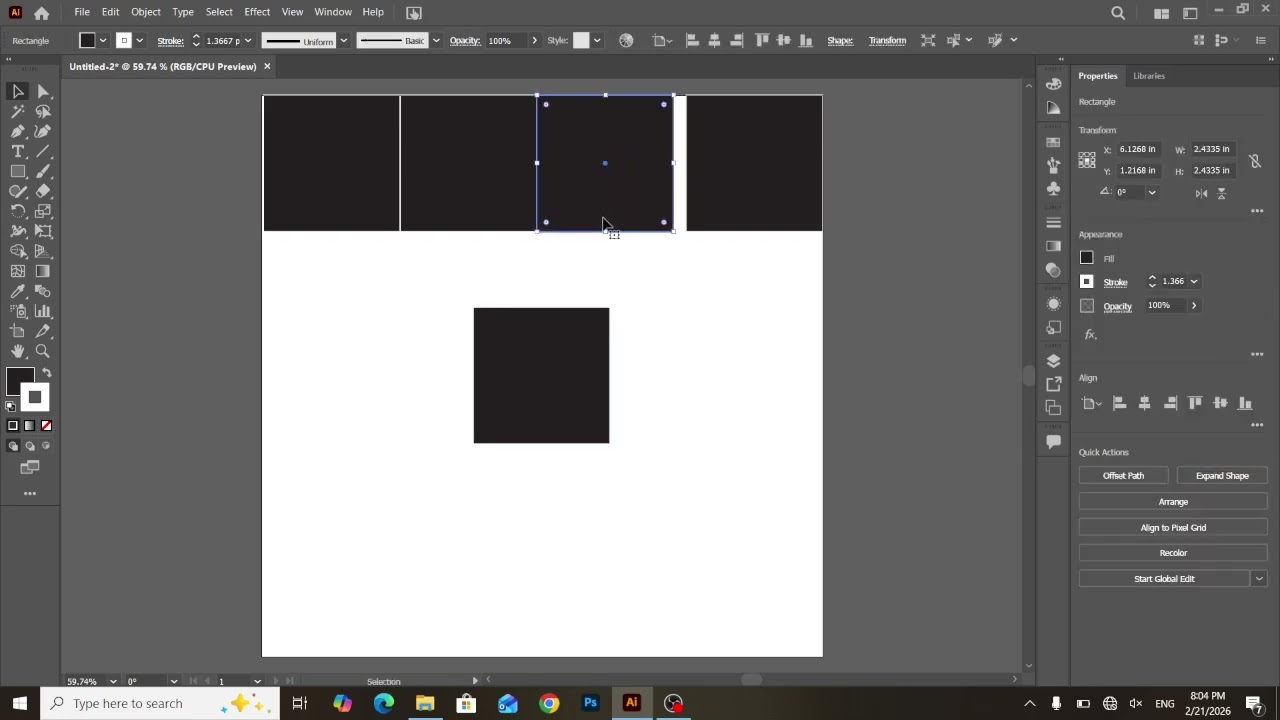This screenshot has height=720, width=1280.
Task: Select the Paintbrush tool
Action: click(x=43, y=171)
